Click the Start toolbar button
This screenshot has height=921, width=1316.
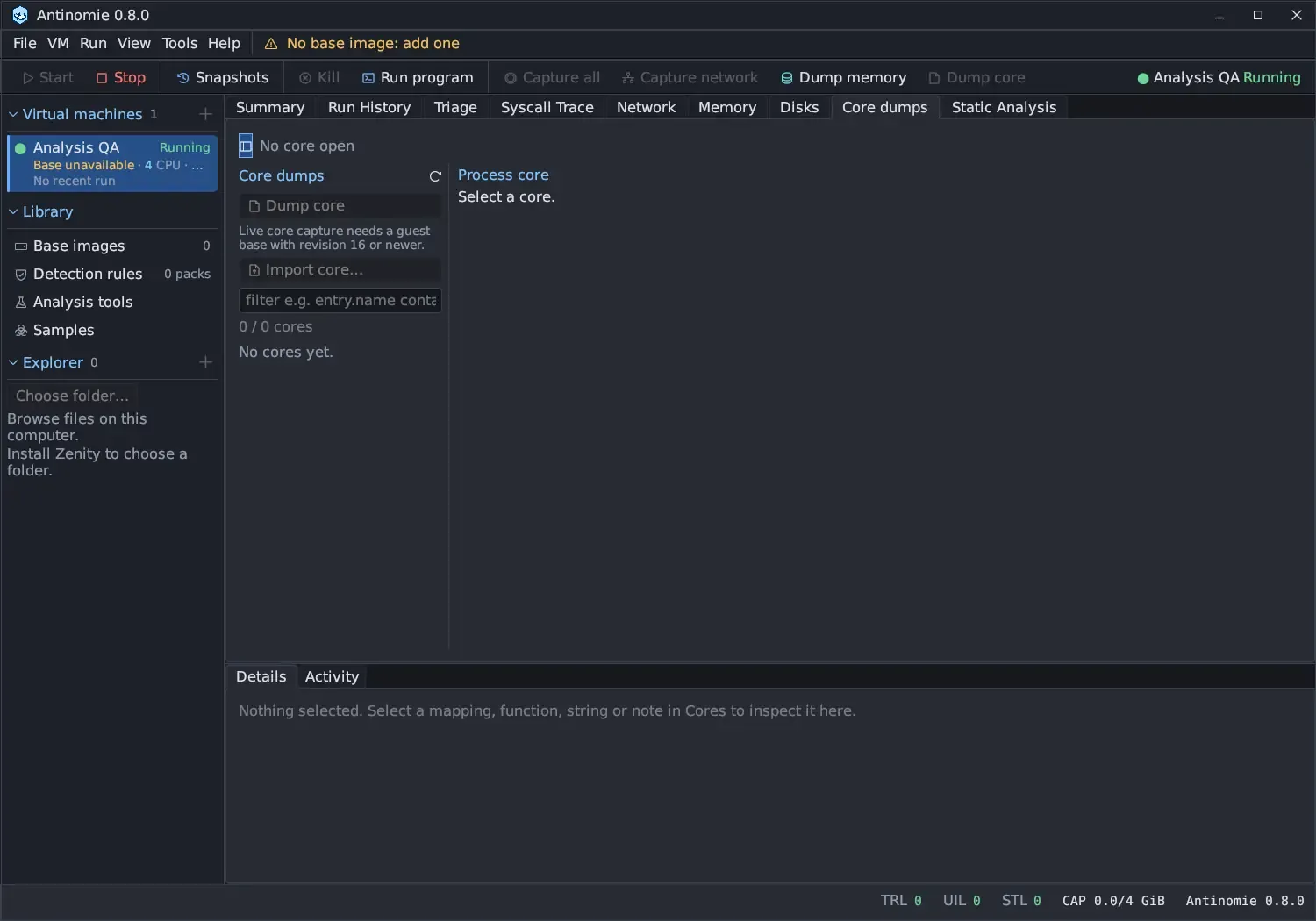pos(48,77)
